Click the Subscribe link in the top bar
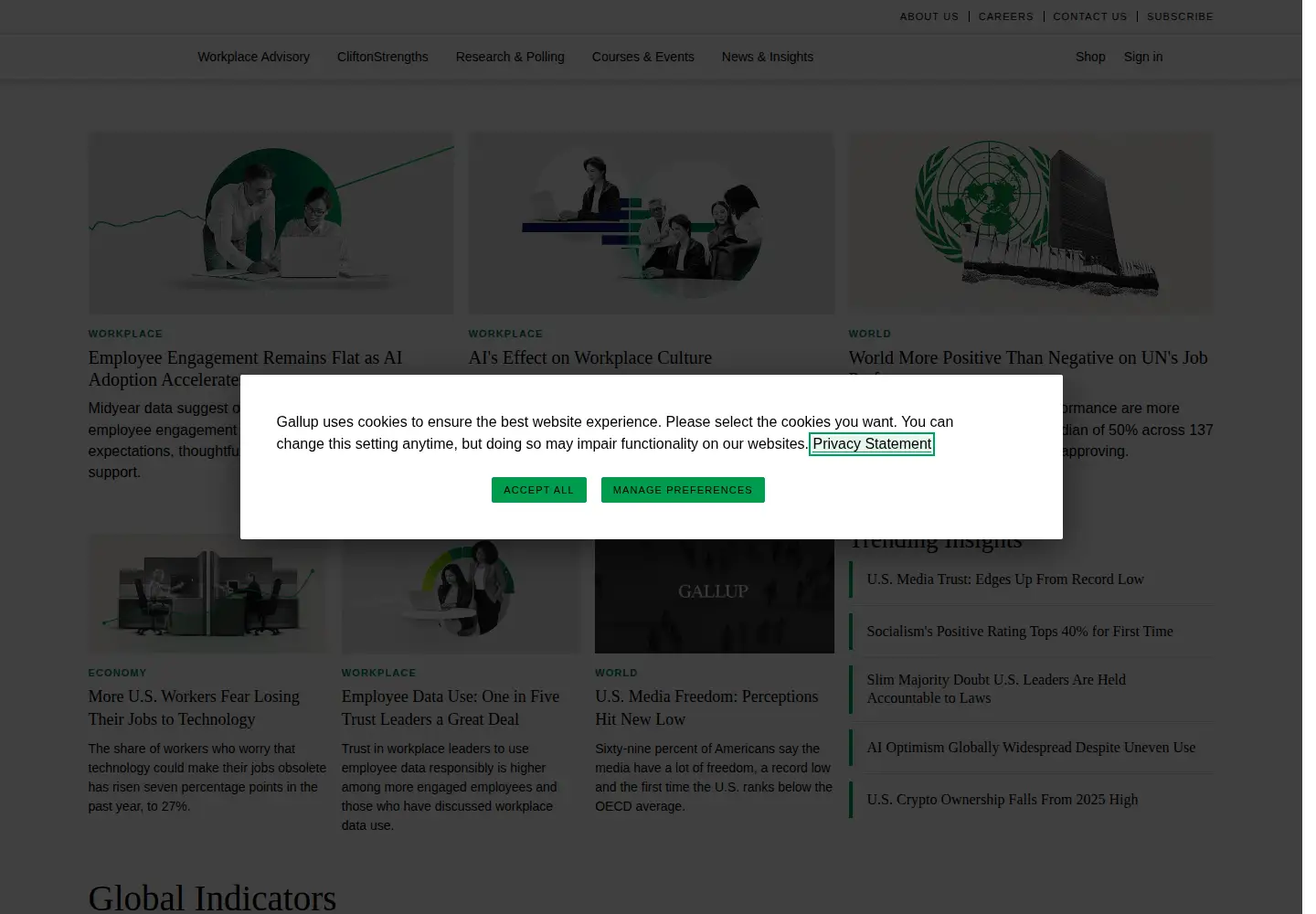This screenshot has width=1316, height=914. pyautogui.click(x=1180, y=16)
